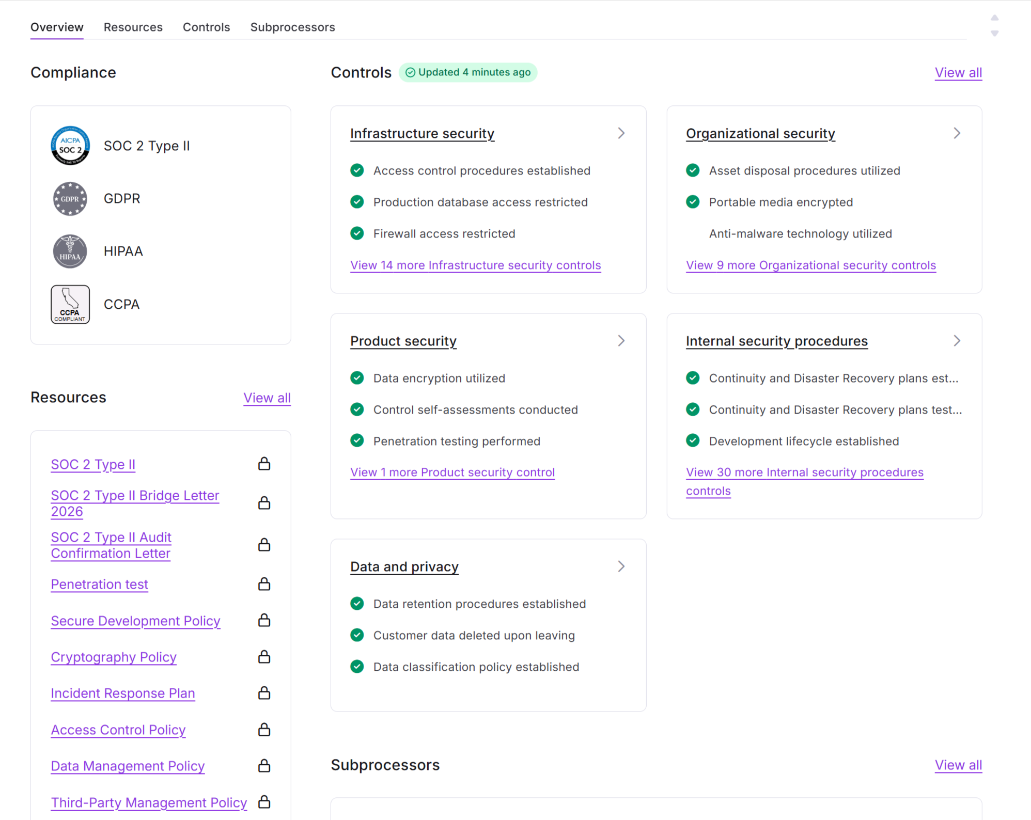Open the Subprocessors tab

pyautogui.click(x=293, y=27)
